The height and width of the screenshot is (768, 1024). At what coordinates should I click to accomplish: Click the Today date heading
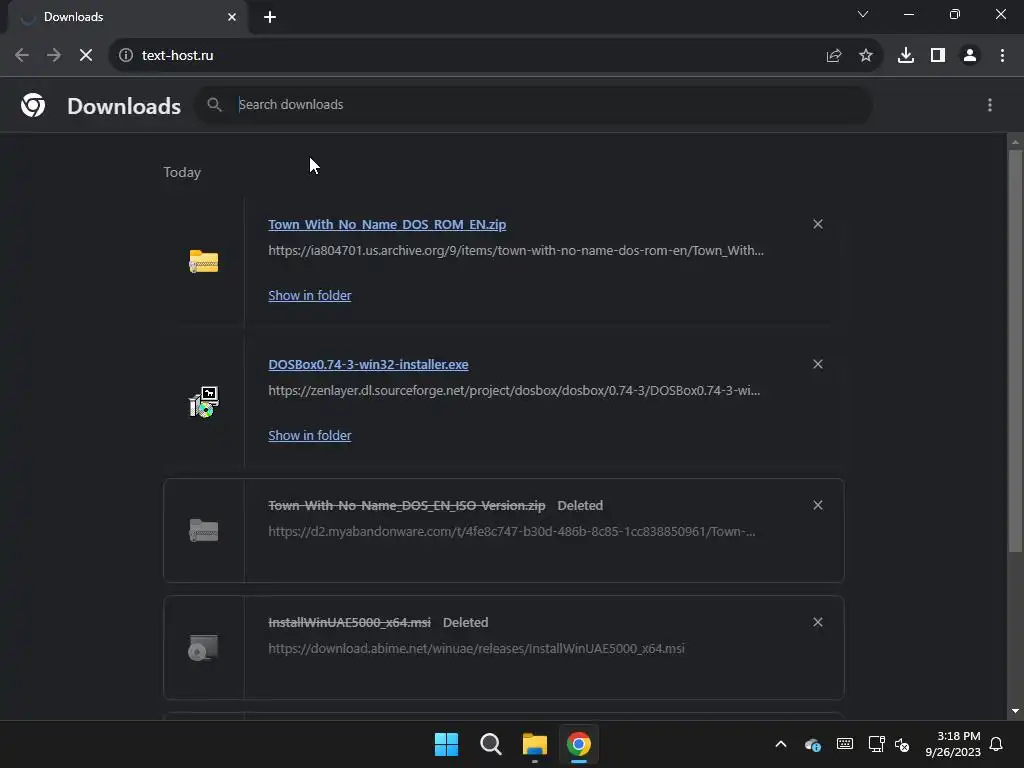coord(182,172)
